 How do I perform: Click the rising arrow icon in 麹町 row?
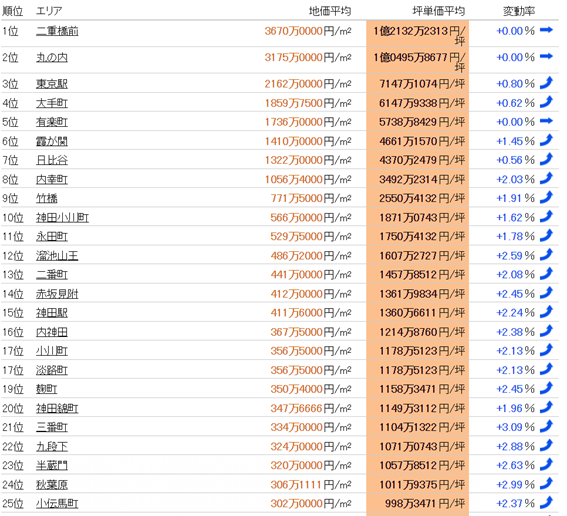click(x=546, y=388)
